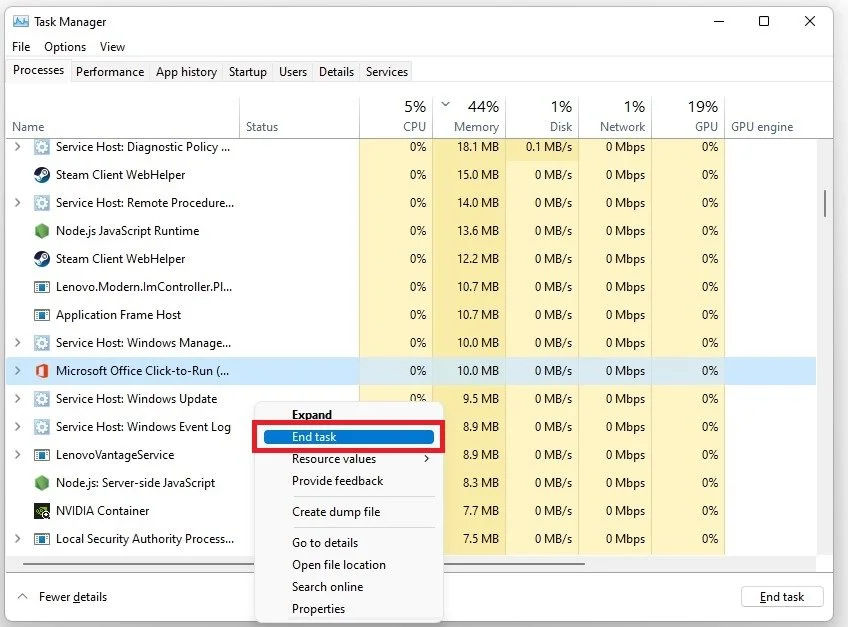The image size is (848, 627).
Task: Click the 18.1 MB memory value
Action: pos(478,147)
